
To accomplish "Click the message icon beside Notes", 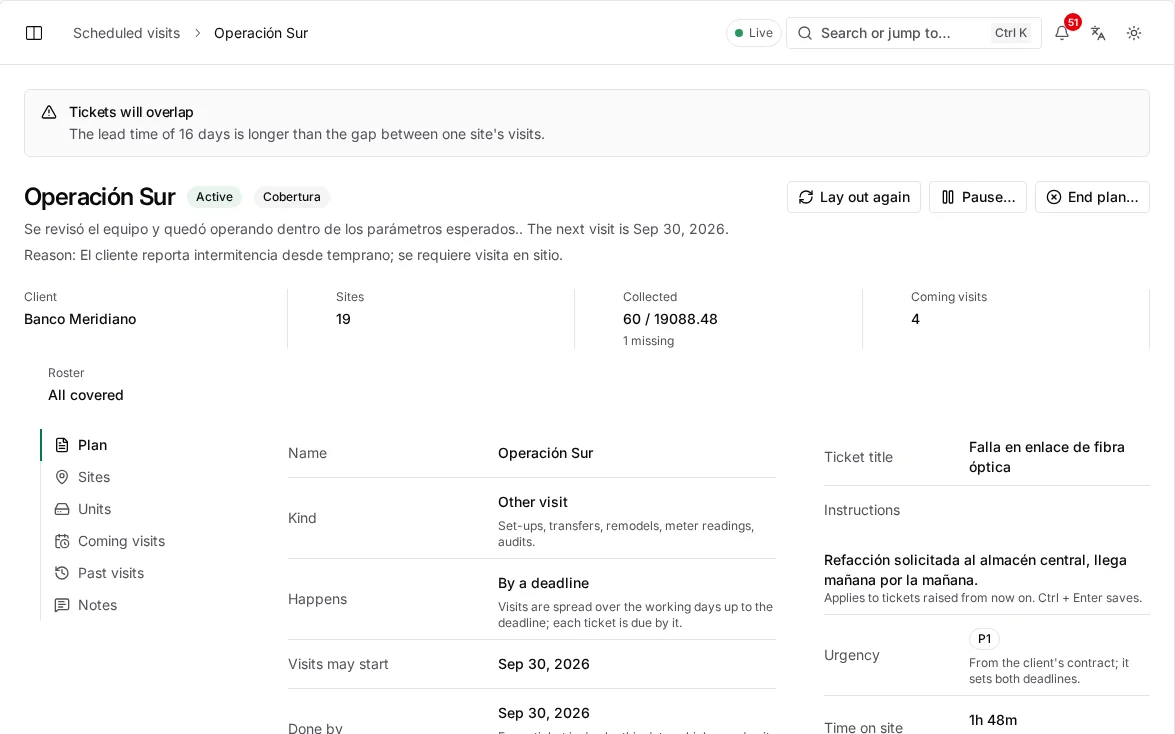I will (62, 605).
